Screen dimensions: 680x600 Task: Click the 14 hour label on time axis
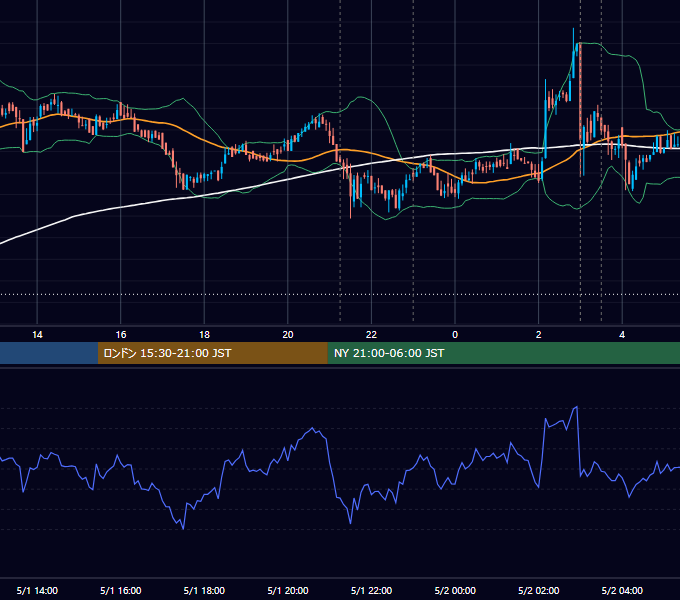coord(37,334)
